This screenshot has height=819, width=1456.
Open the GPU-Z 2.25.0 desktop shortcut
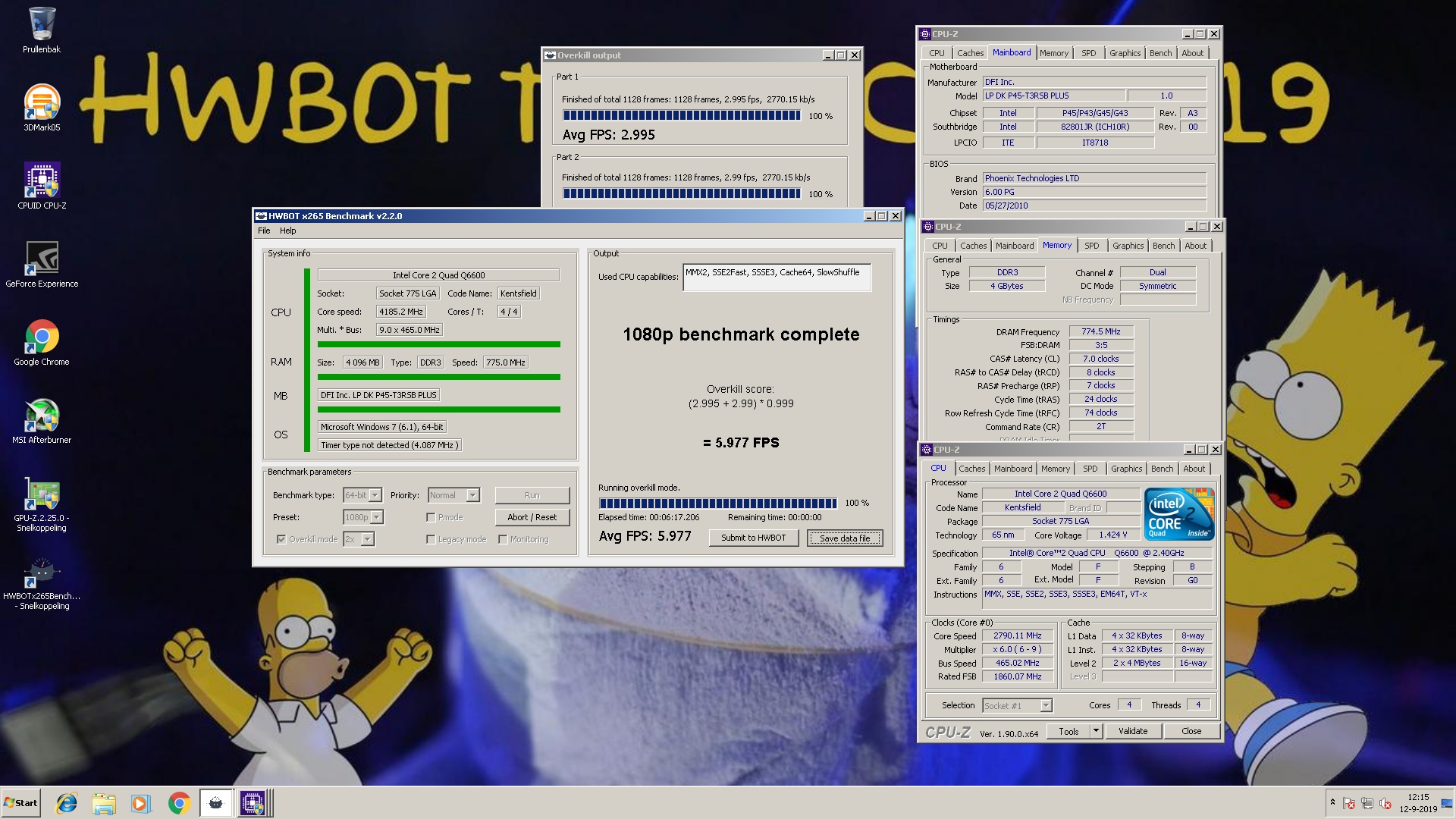(x=42, y=504)
